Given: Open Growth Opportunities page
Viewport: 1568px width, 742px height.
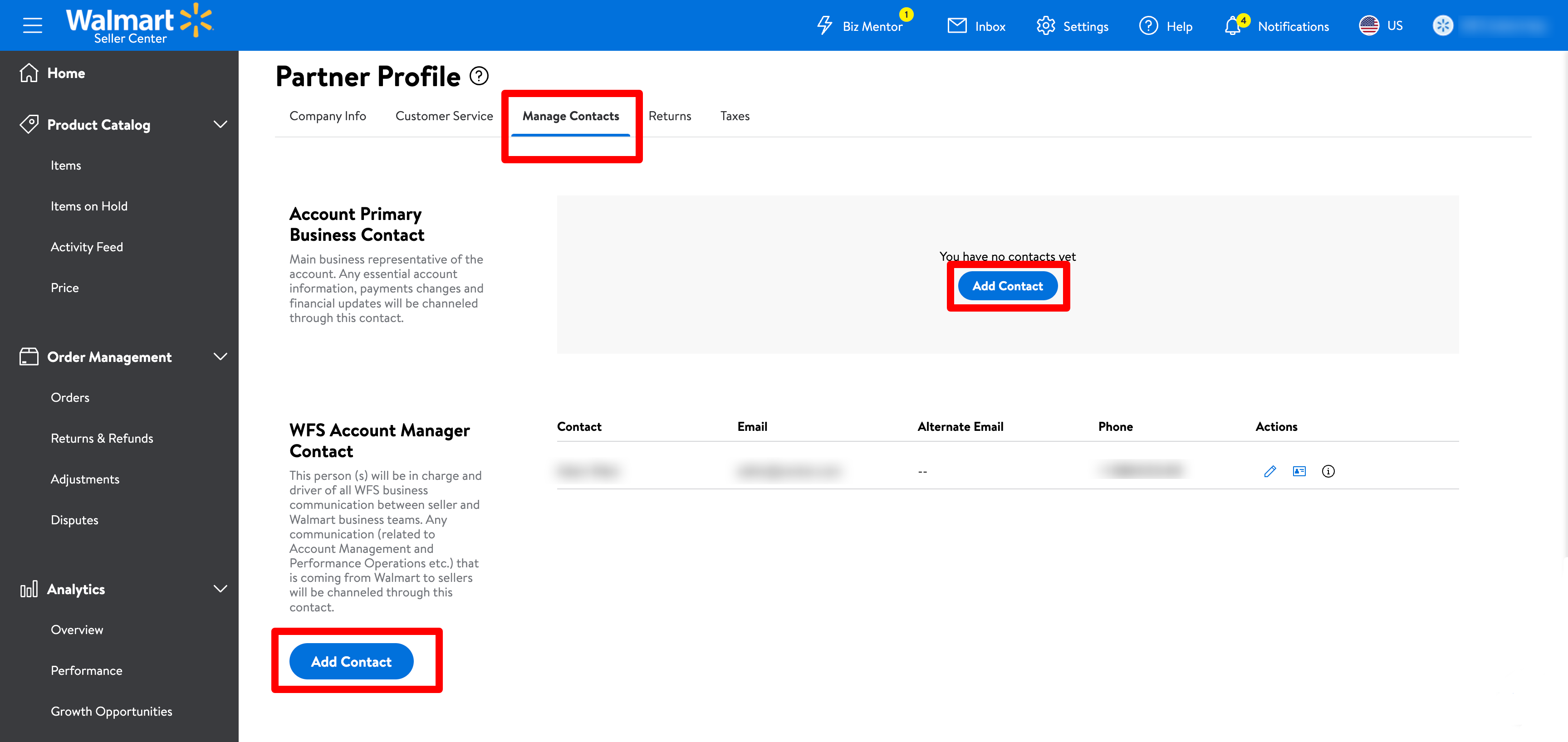Looking at the screenshot, I should pos(112,711).
